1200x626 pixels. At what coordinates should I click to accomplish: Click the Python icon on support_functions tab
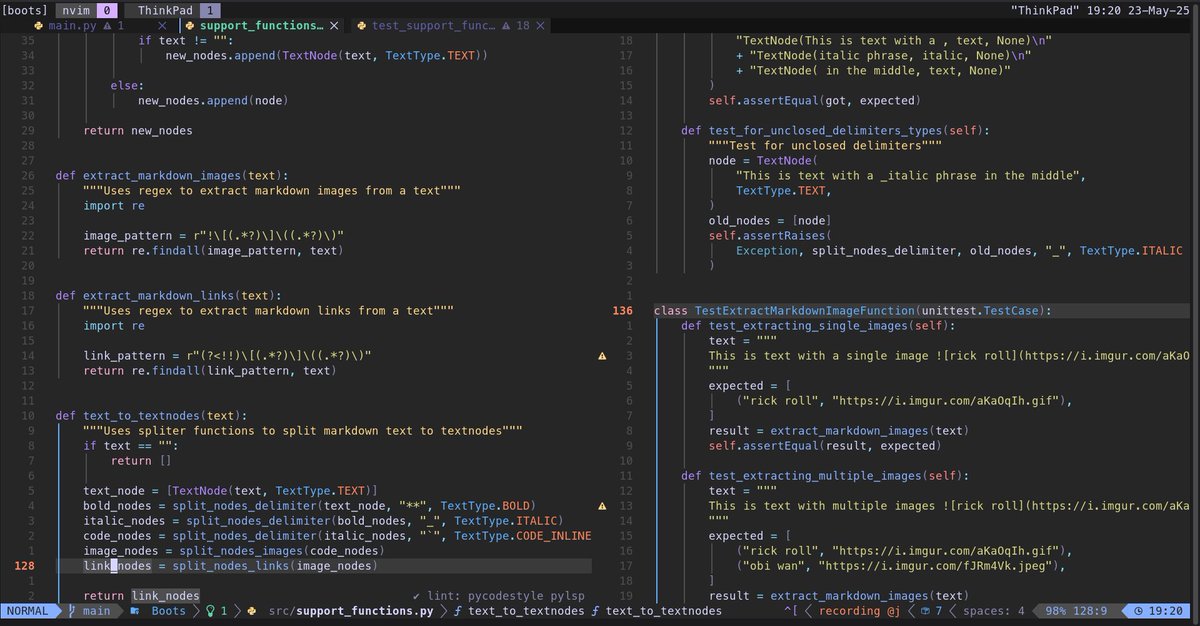coord(190,26)
